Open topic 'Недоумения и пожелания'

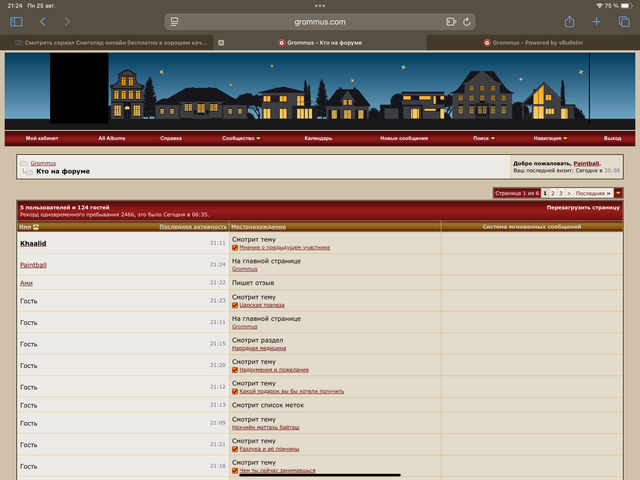click(274, 370)
